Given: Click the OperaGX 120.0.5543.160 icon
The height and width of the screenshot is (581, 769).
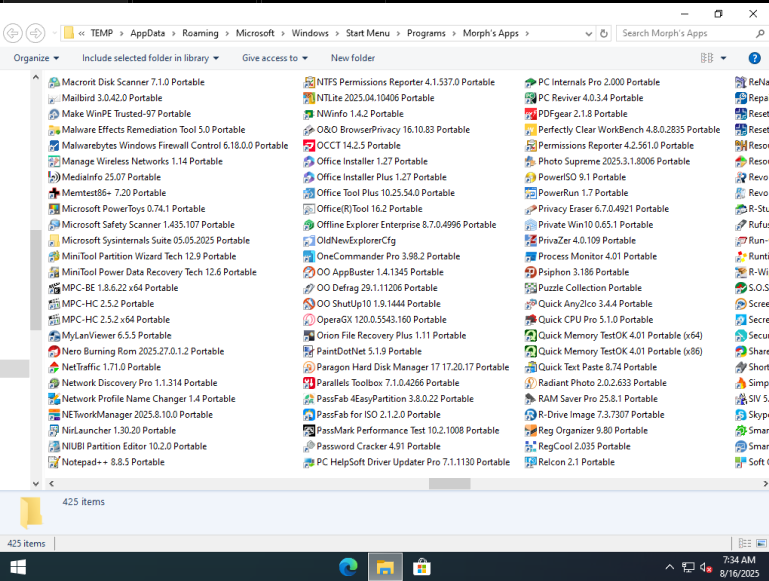Looking at the screenshot, I should pyautogui.click(x=309, y=320).
